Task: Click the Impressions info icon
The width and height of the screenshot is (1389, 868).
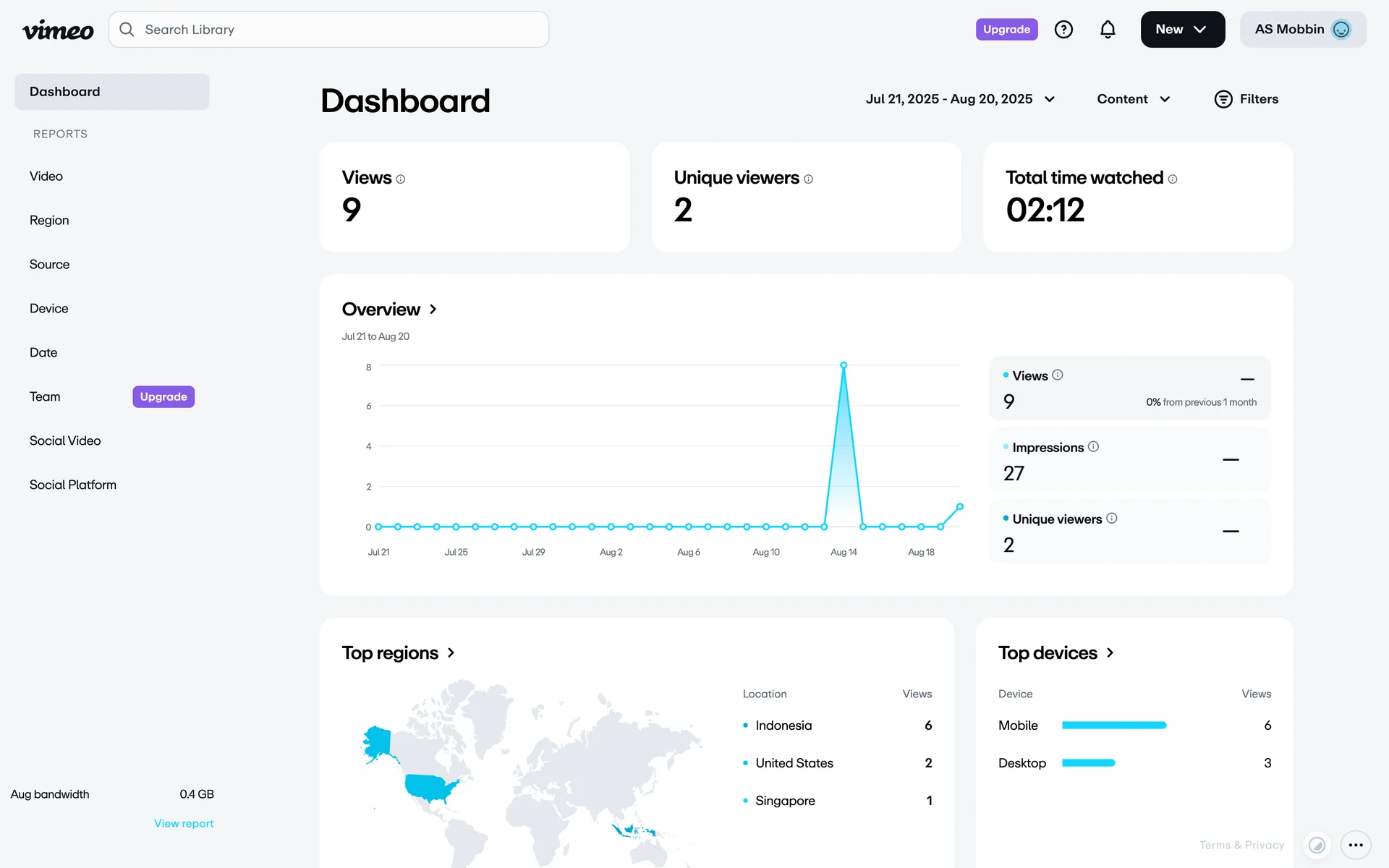Action: pos(1093,447)
